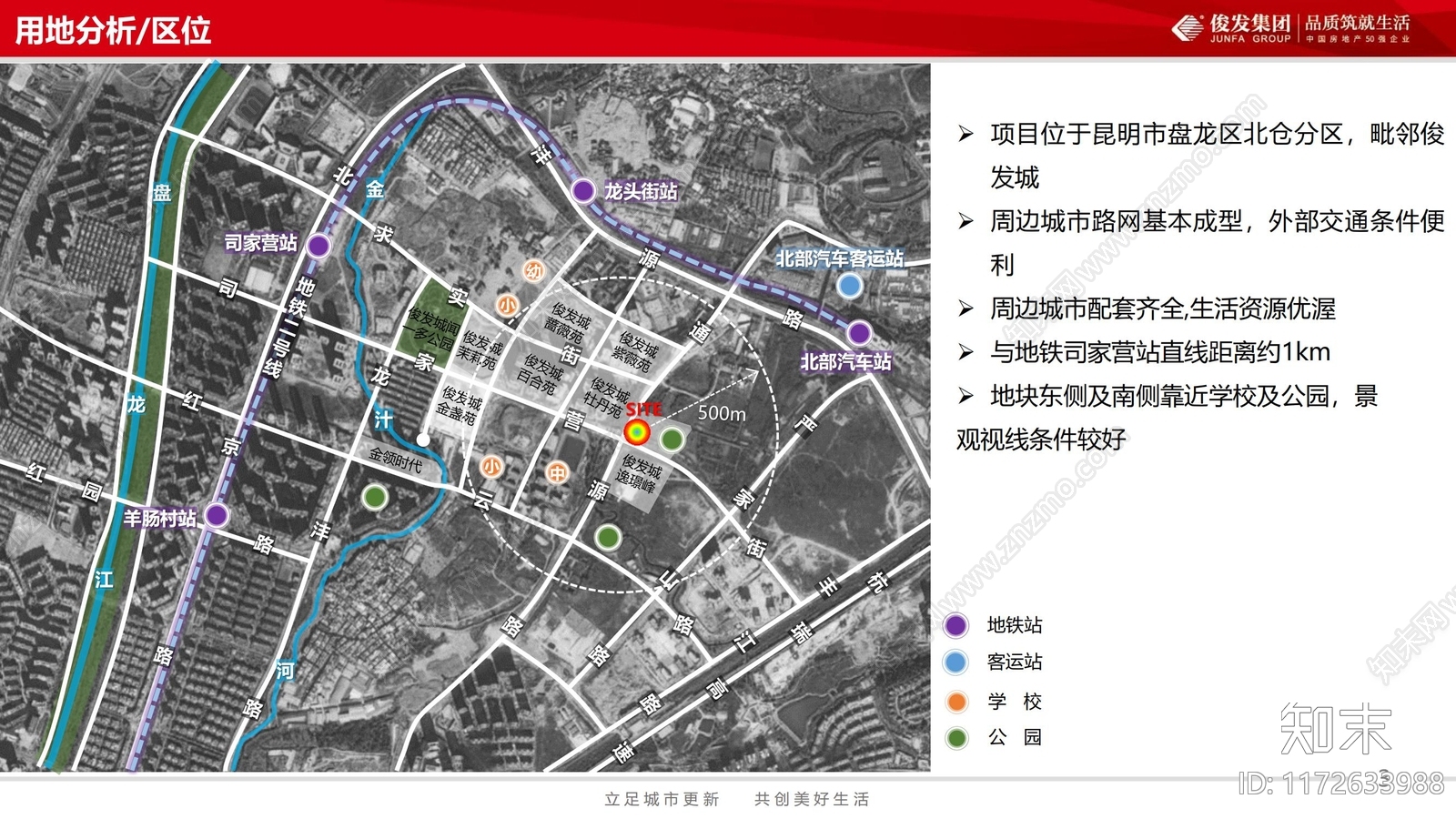Click the 500m radius label
The image size is (1456, 819).
pyautogui.click(x=722, y=414)
